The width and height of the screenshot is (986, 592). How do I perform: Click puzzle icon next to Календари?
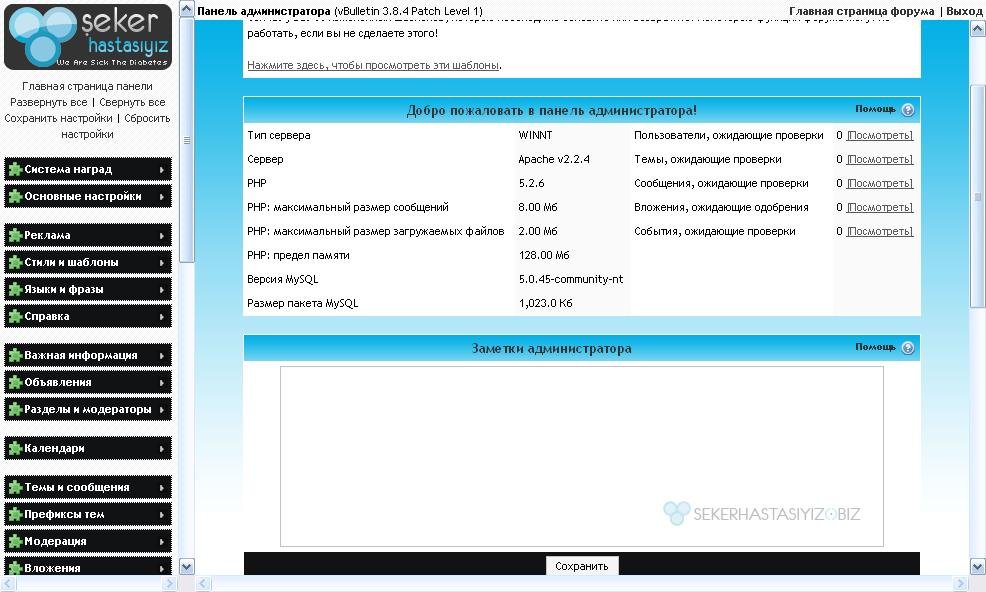pos(15,449)
